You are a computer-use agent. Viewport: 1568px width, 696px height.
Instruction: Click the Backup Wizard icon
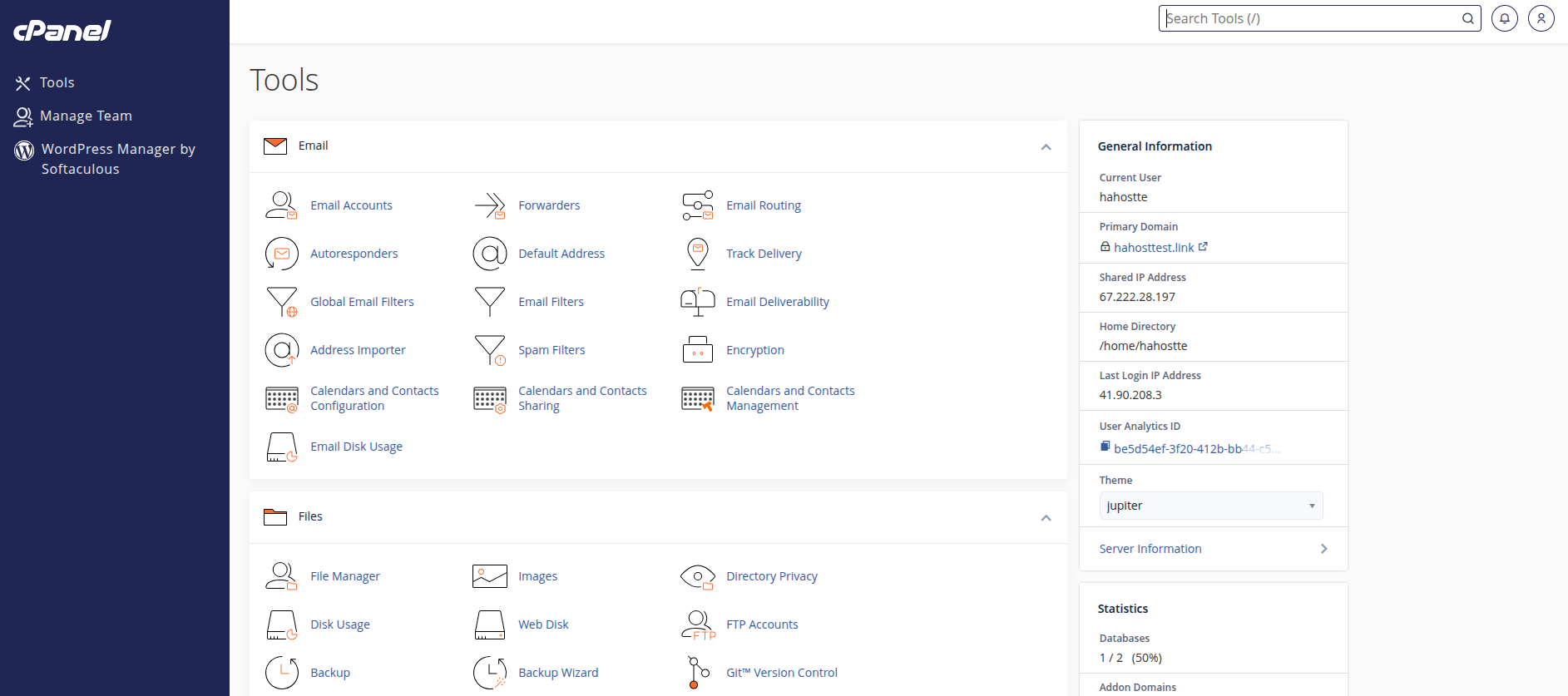click(x=489, y=673)
